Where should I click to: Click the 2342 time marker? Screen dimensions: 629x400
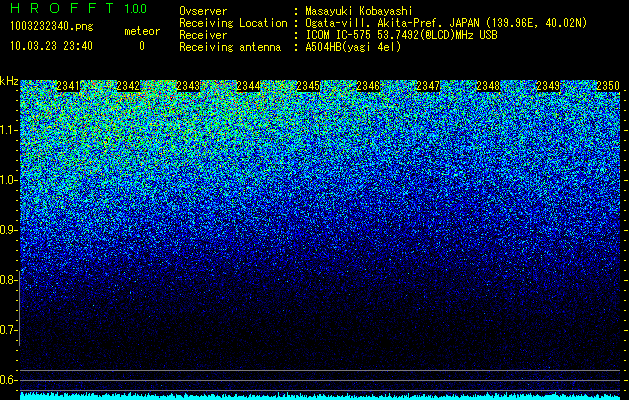tap(128, 86)
